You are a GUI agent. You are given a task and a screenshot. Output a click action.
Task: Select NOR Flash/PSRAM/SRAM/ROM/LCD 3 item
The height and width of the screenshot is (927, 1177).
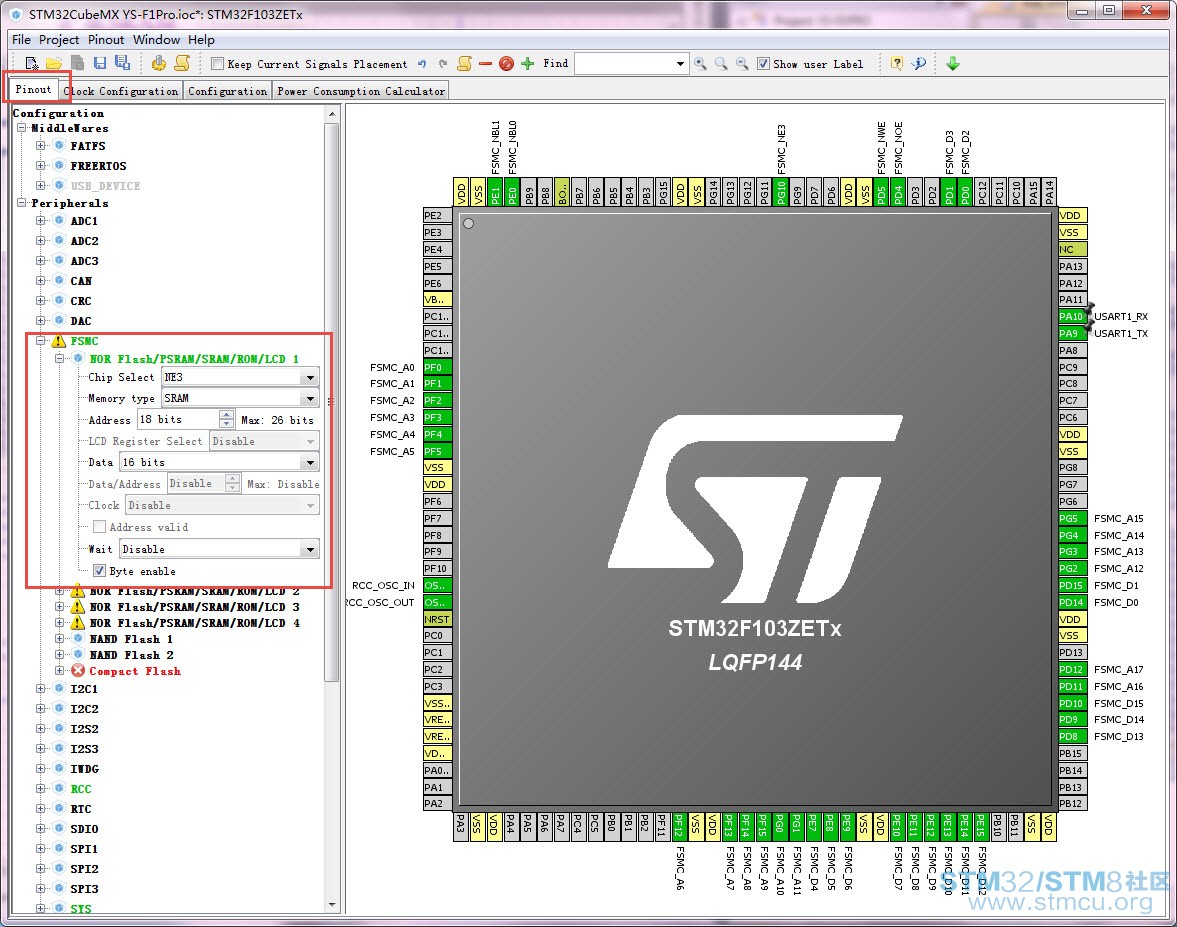[194, 606]
